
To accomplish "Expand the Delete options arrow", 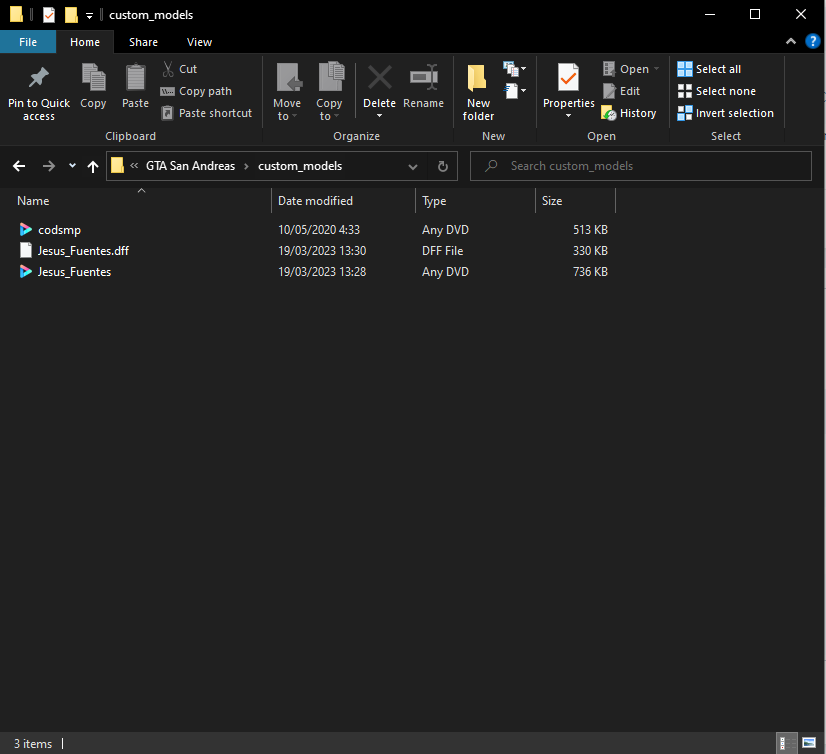I will point(379,115).
